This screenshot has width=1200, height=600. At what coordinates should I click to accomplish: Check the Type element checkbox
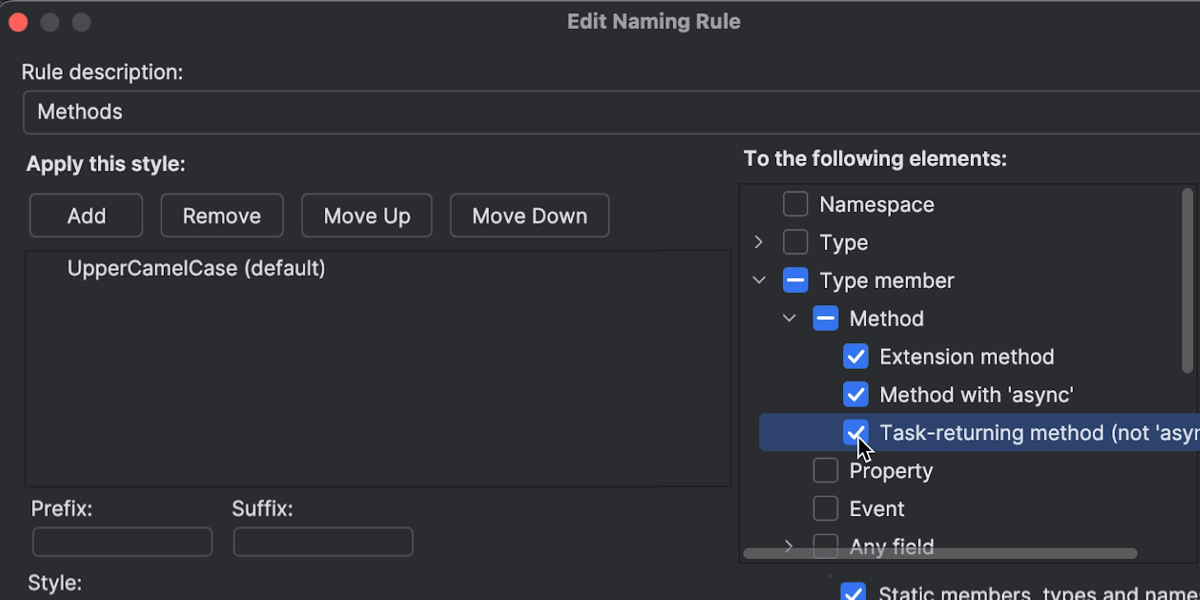pos(795,243)
